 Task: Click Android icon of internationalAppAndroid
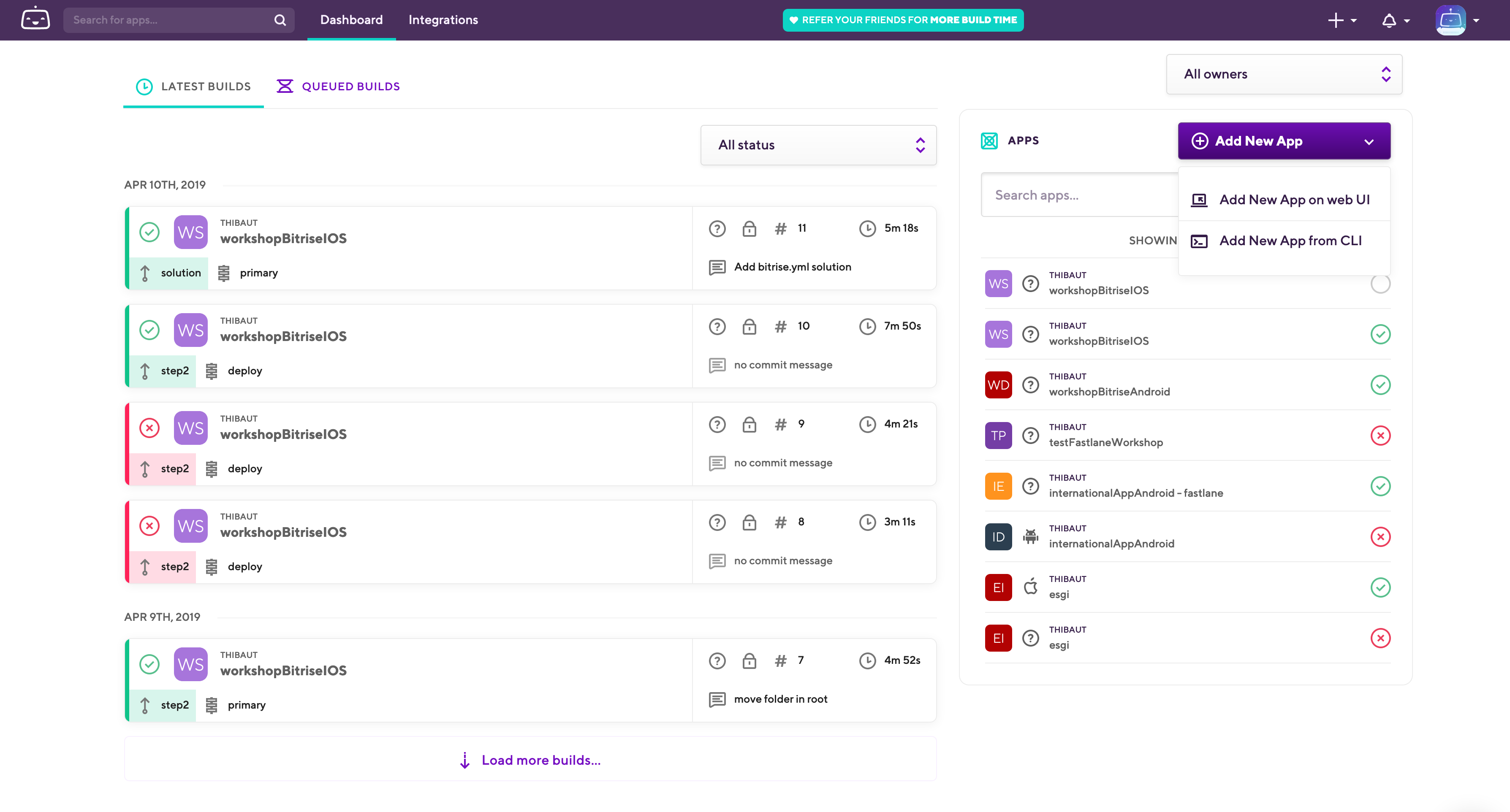click(1030, 537)
